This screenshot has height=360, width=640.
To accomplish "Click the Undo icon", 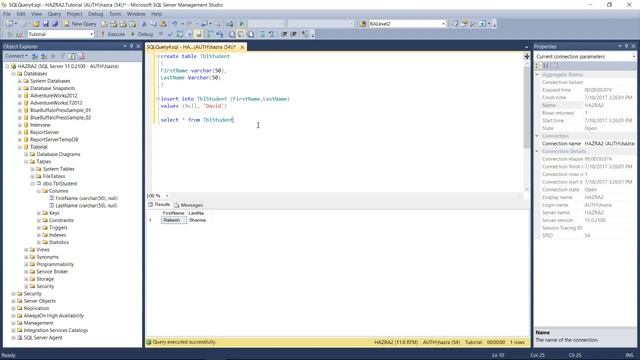I will pyautogui.click(x=175, y=24).
